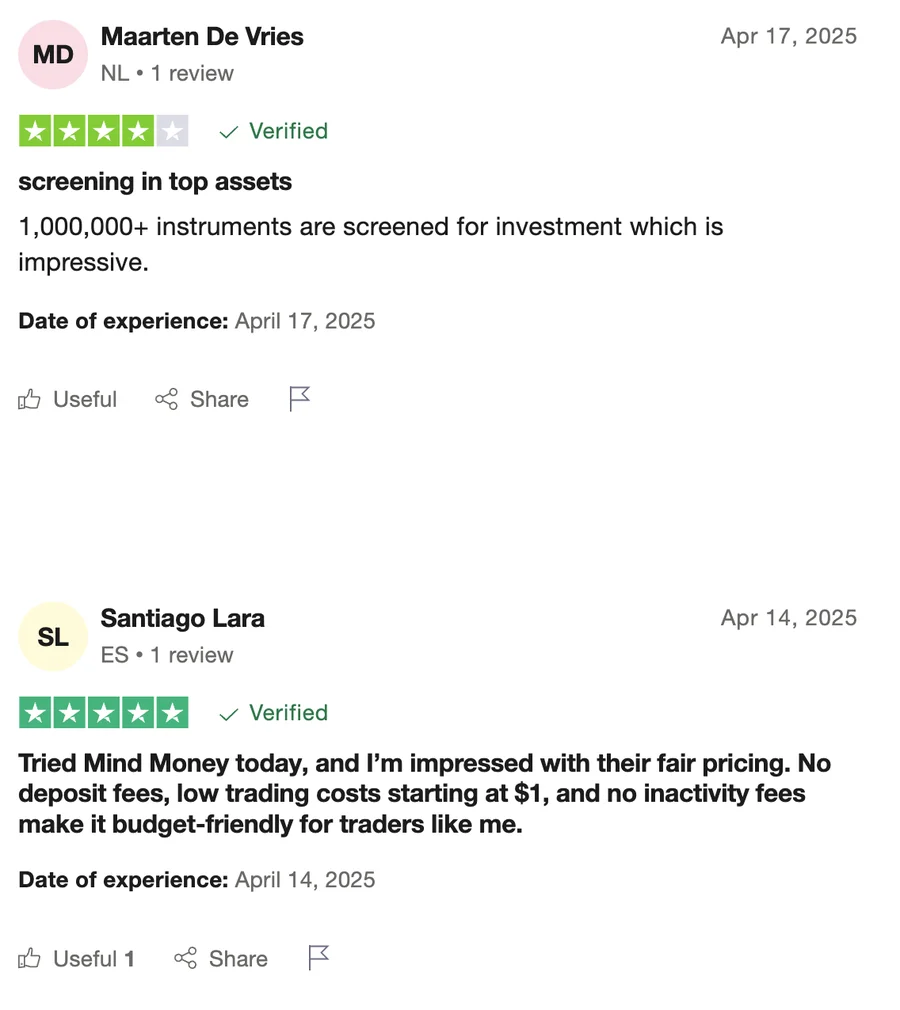This screenshot has width=900, height=1010.
Task: Click thumbs-up icon on Maarten's review
Action: 30,400
